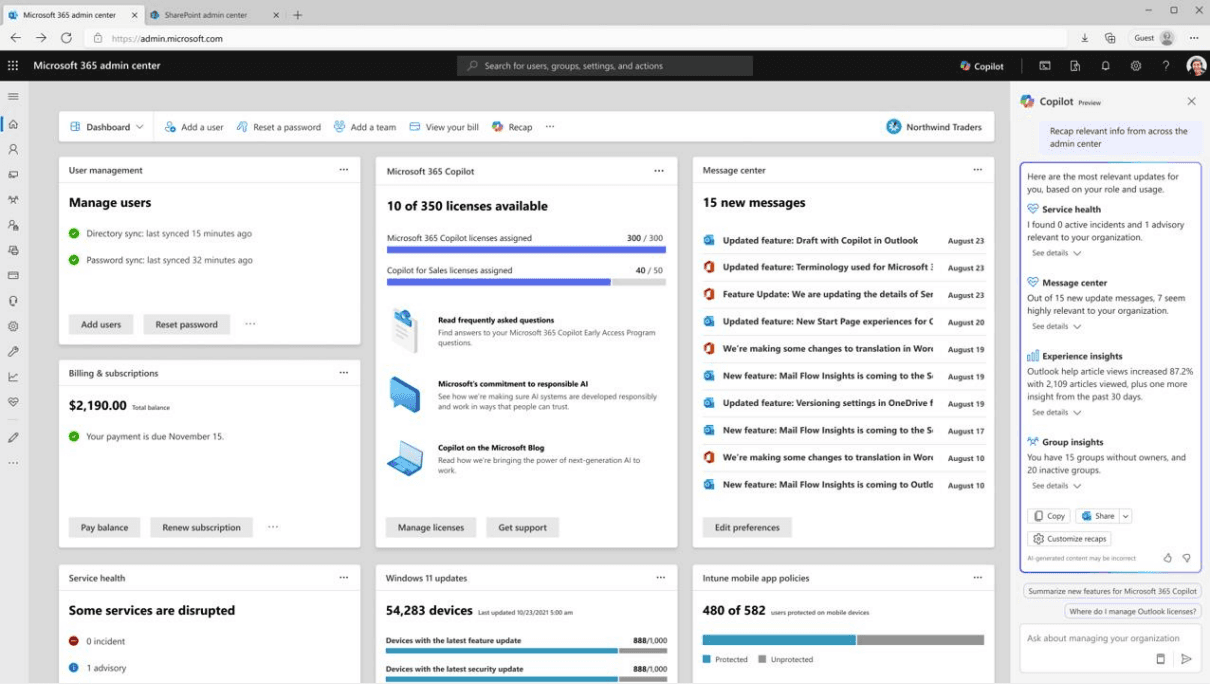Open Intune mobile app policies options
Image resolution: width=1210 pixels, height=684 pixels.
pyautogui.click(x=977, y=577)
